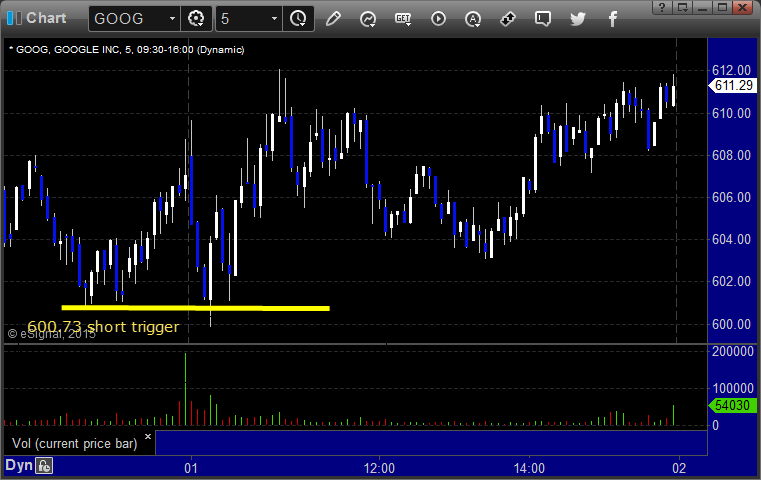This screenshot has height=480, width=761.
Task: Toggle the Dyn lock icon
Action: tap(44, 466)
